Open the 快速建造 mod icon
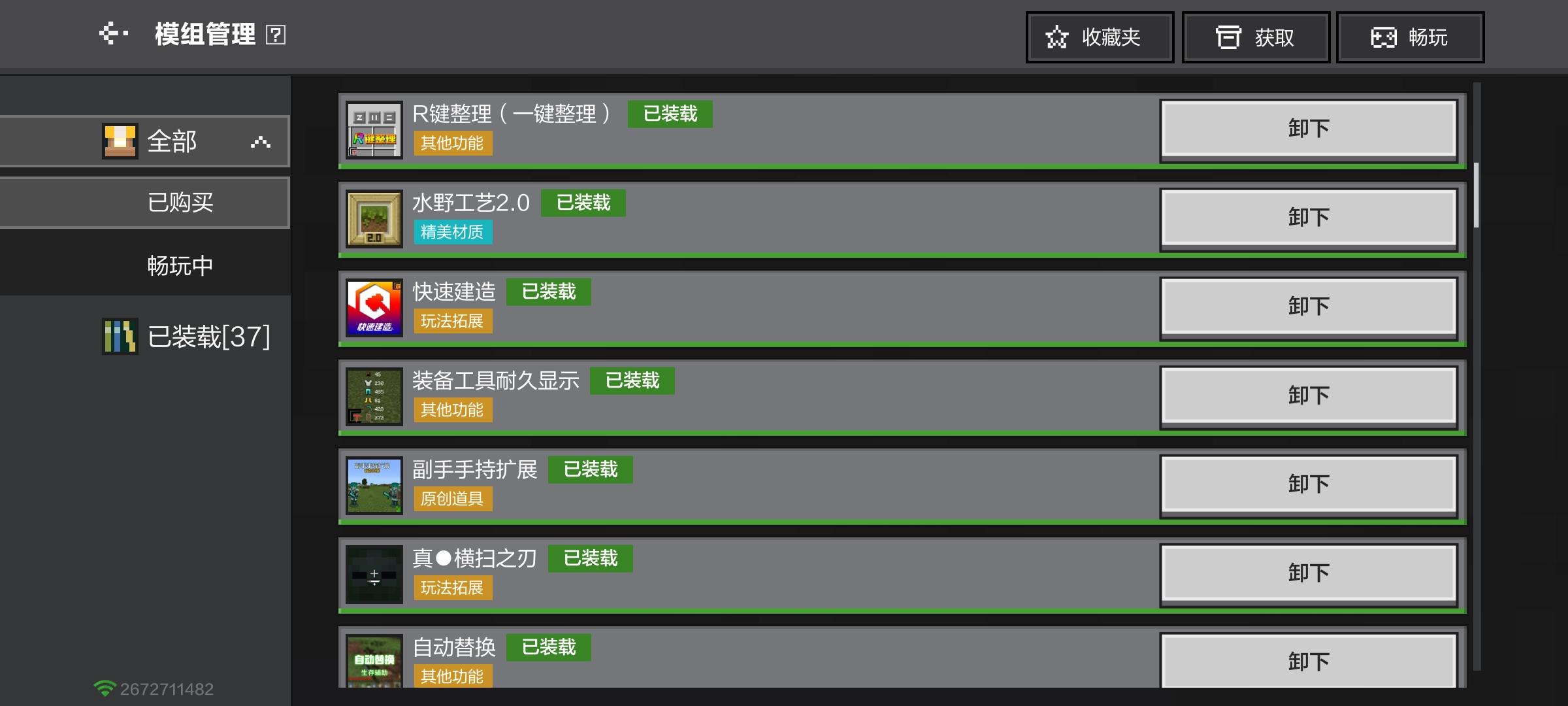The image size is (1568, 706). coord(374,307)
